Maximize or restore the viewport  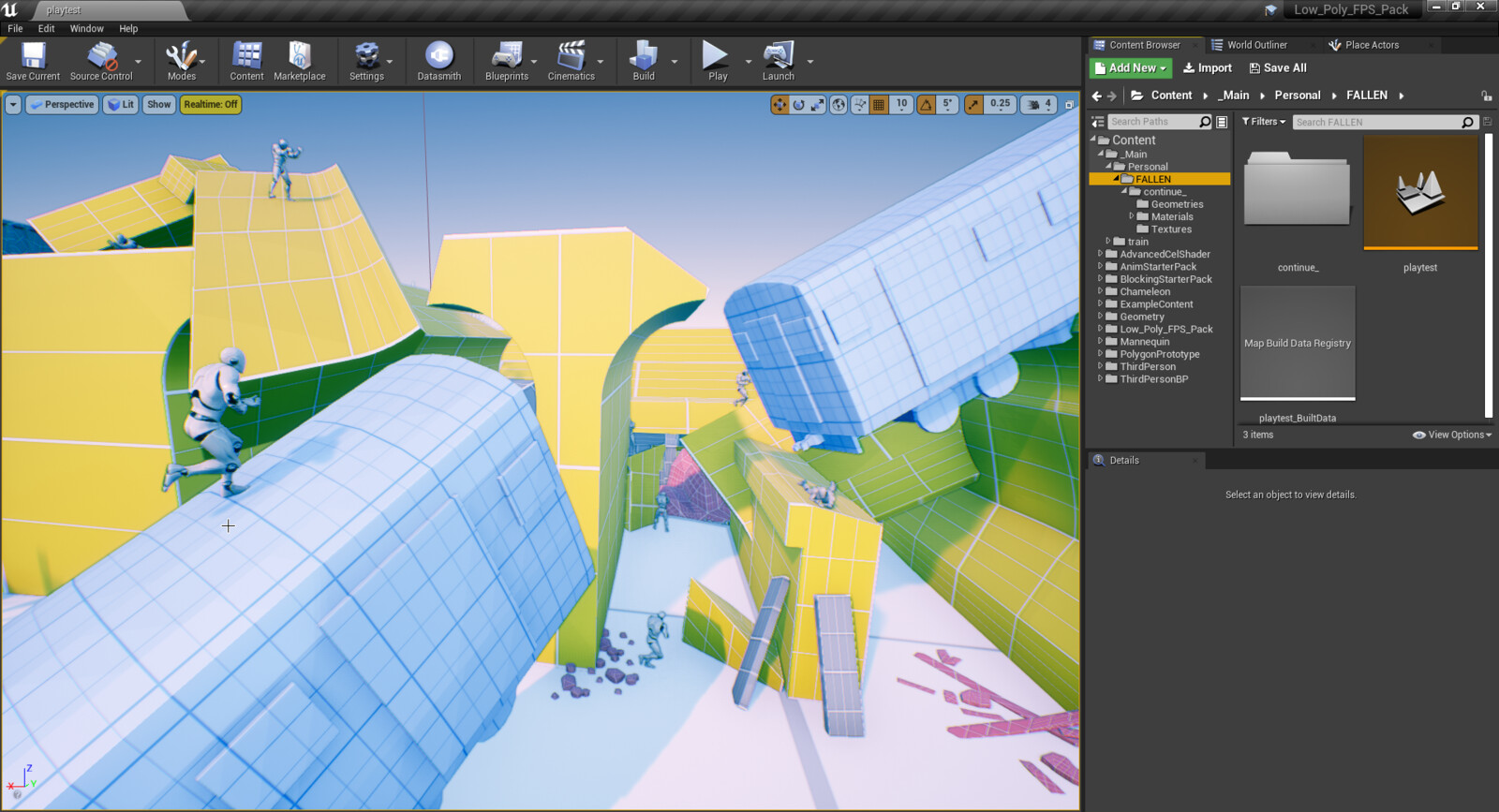point(1069,105)
